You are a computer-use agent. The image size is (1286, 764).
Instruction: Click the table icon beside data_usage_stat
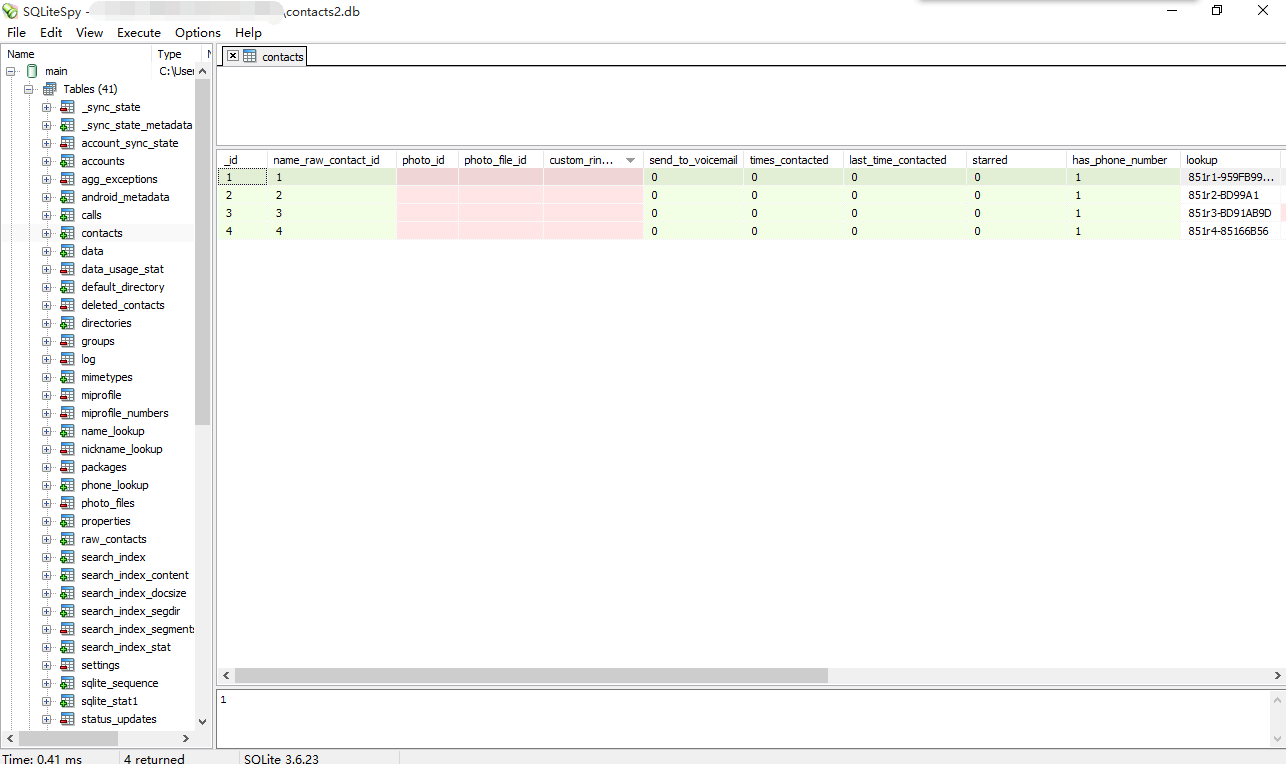(x=67, y=269)
